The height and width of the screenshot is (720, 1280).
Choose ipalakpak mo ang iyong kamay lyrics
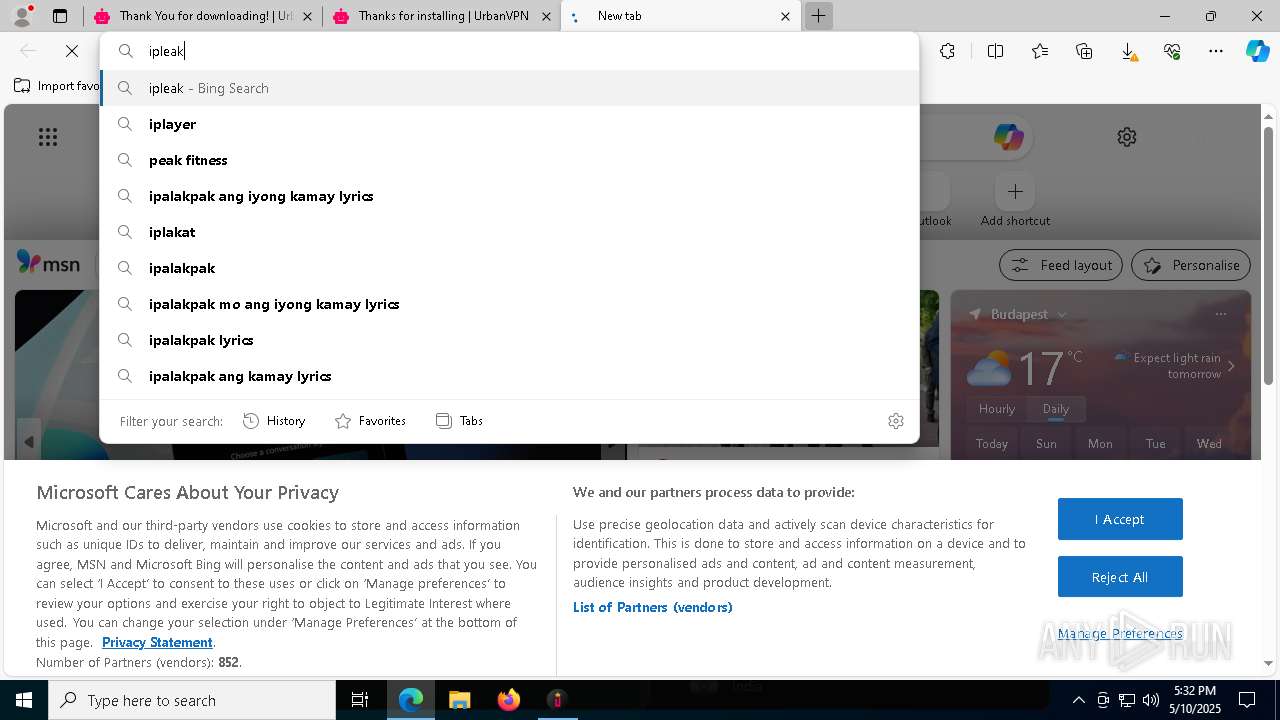point(509,304)
